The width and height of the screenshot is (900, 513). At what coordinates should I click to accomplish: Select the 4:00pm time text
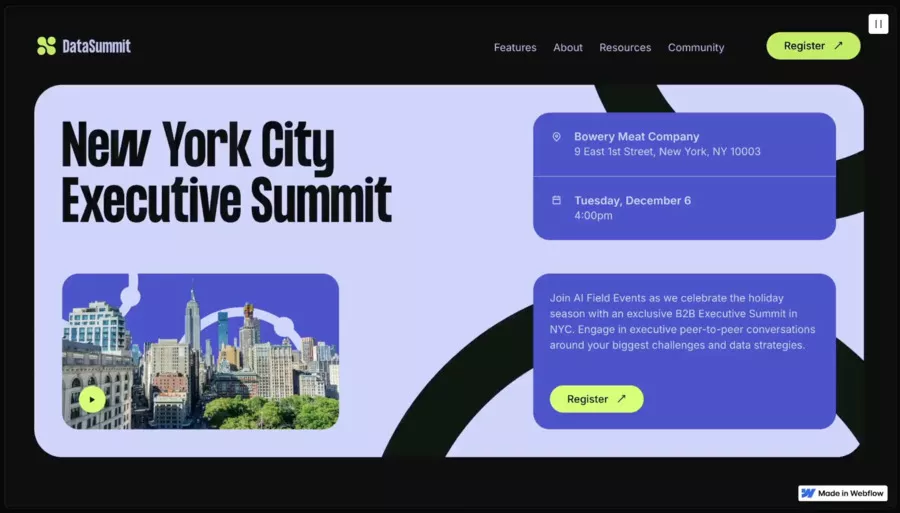coord(593,216)
